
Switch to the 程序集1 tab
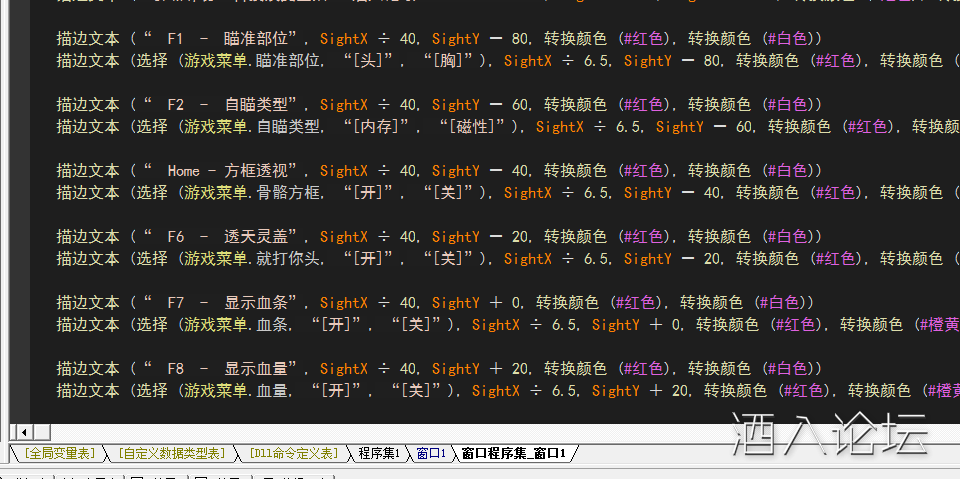click(x=379, y=454)
